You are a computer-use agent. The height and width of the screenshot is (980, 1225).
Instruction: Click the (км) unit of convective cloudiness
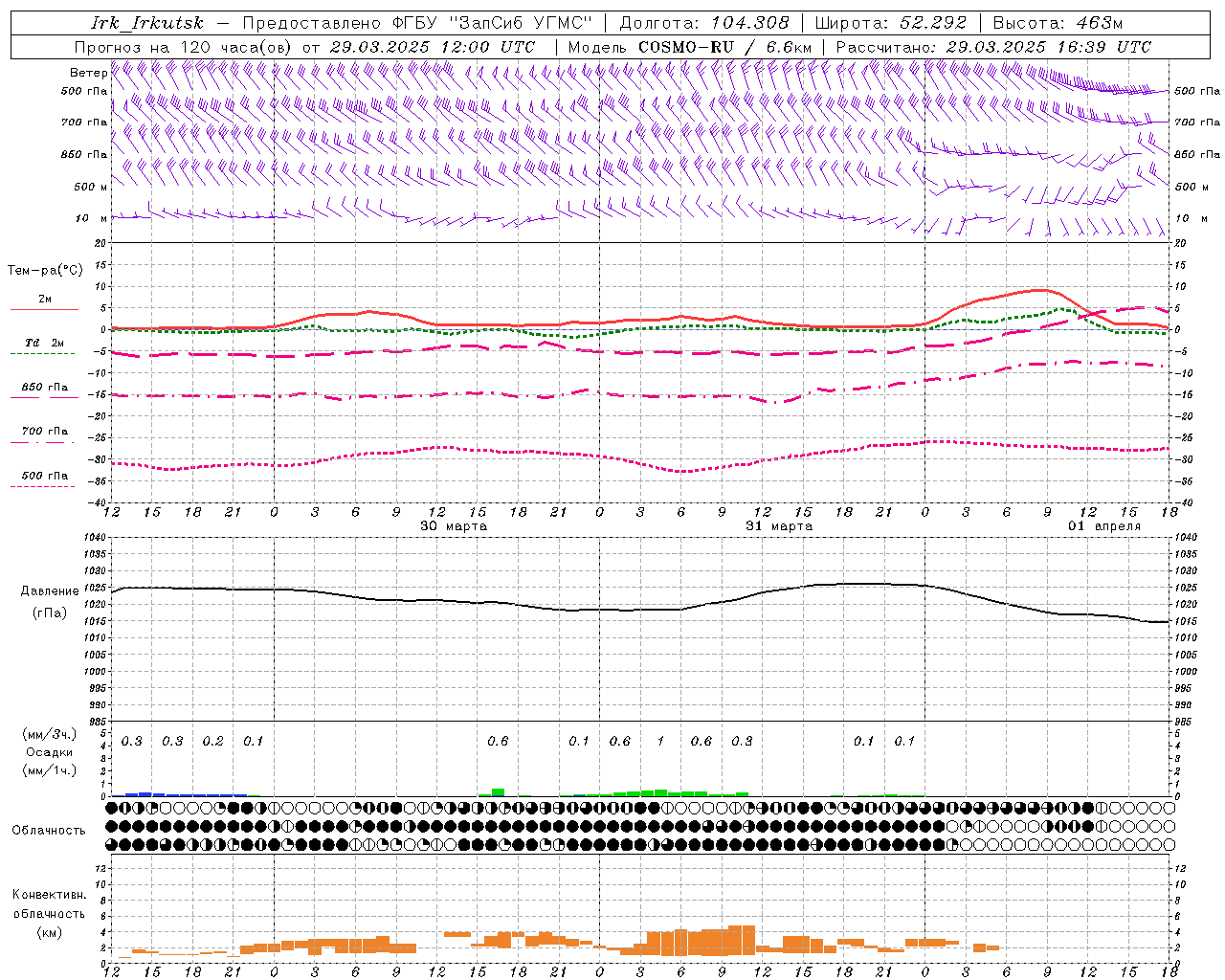[x=50, y=932]
